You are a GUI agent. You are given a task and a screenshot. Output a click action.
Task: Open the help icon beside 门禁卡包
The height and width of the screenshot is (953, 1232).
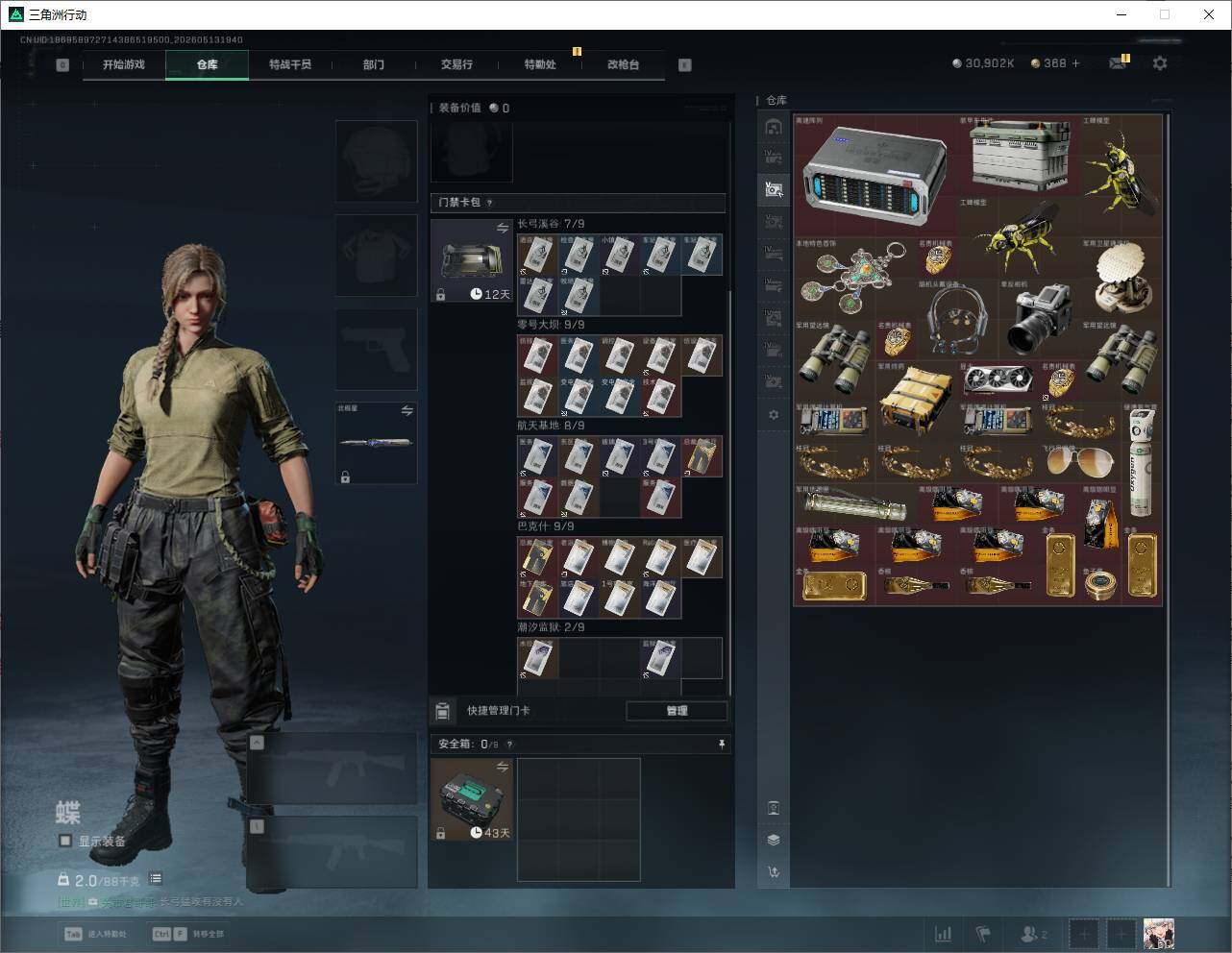click(x=490, y=203)
